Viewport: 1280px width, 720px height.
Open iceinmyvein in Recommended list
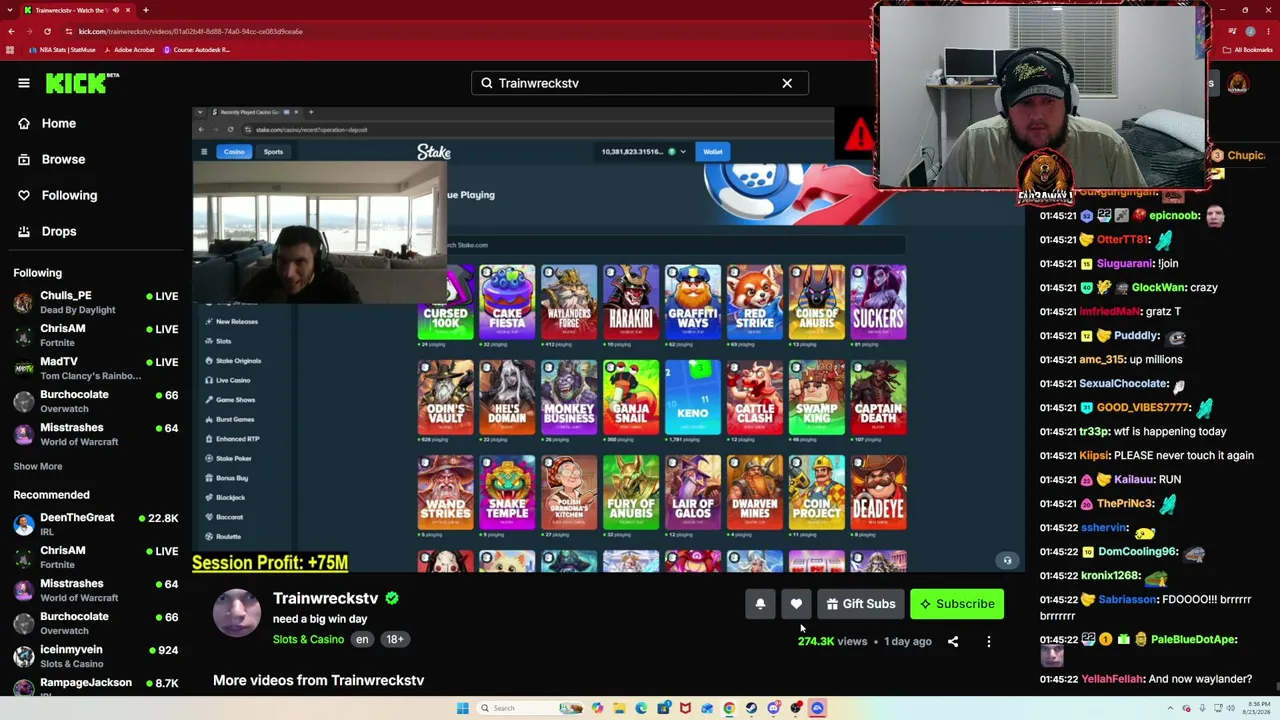[95, 656]
